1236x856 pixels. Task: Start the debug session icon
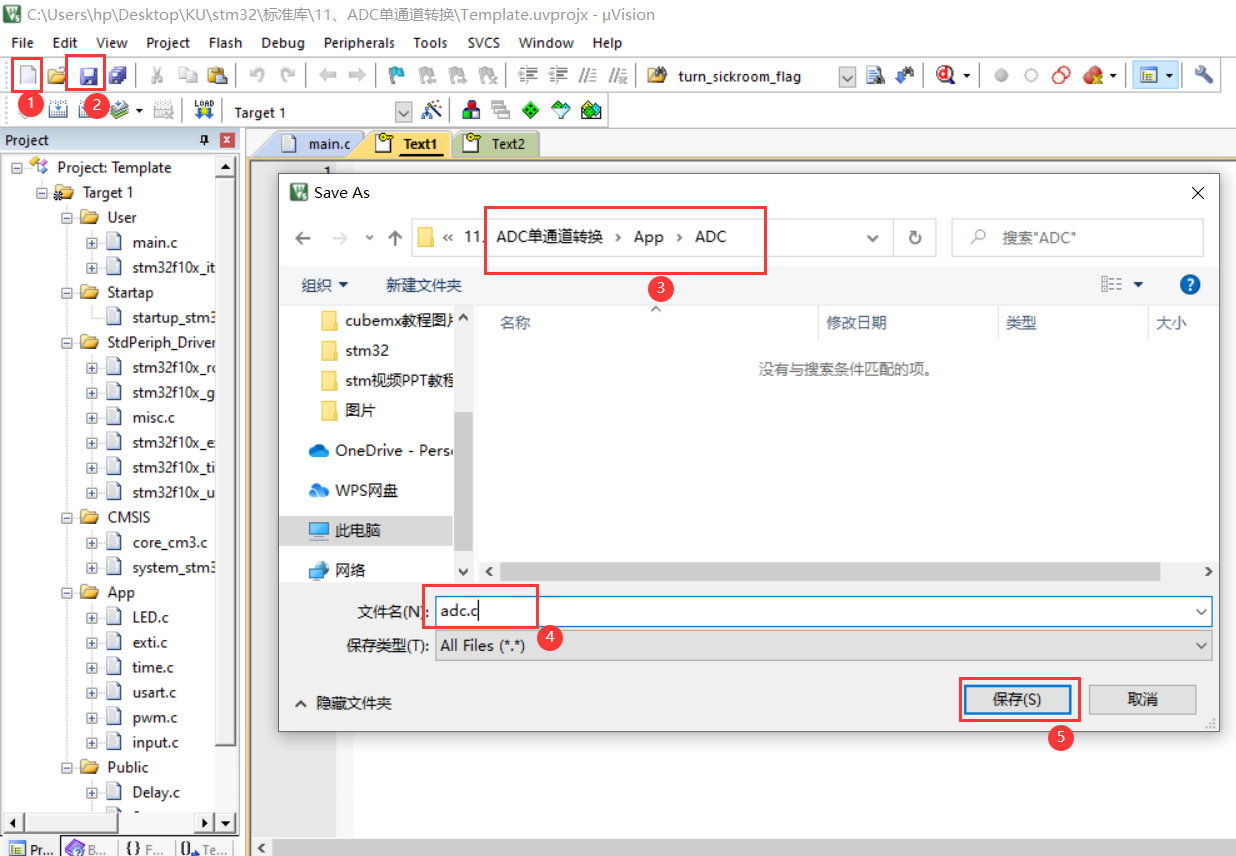click(945, 76)
